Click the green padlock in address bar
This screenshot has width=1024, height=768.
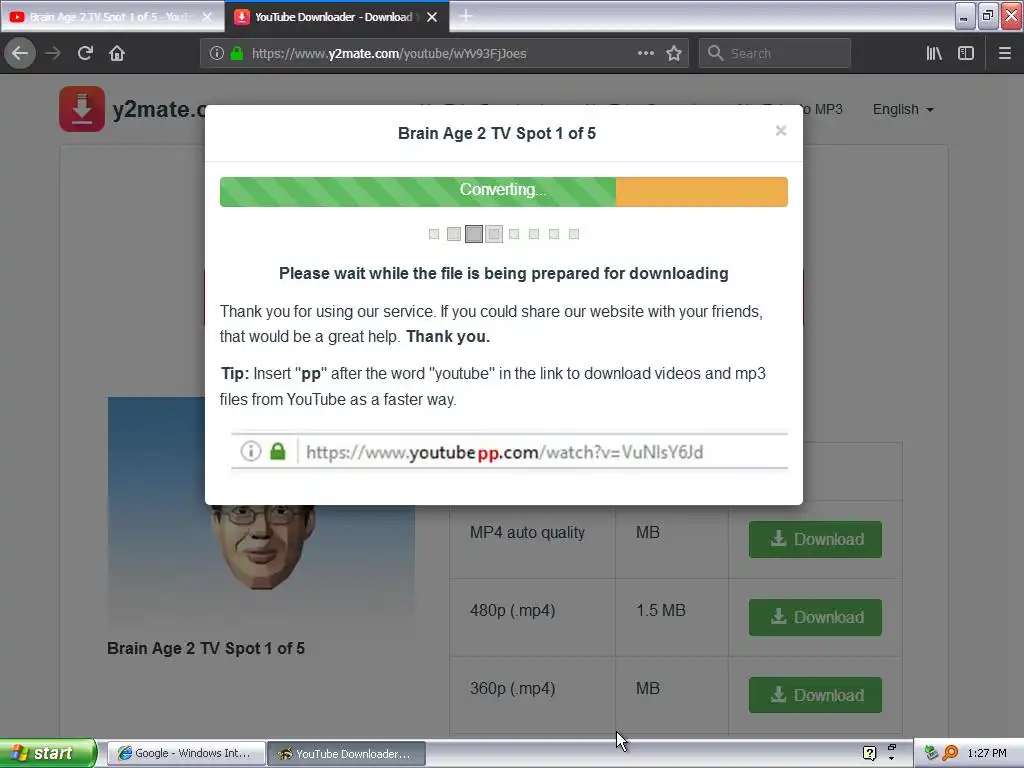[236, 53]
